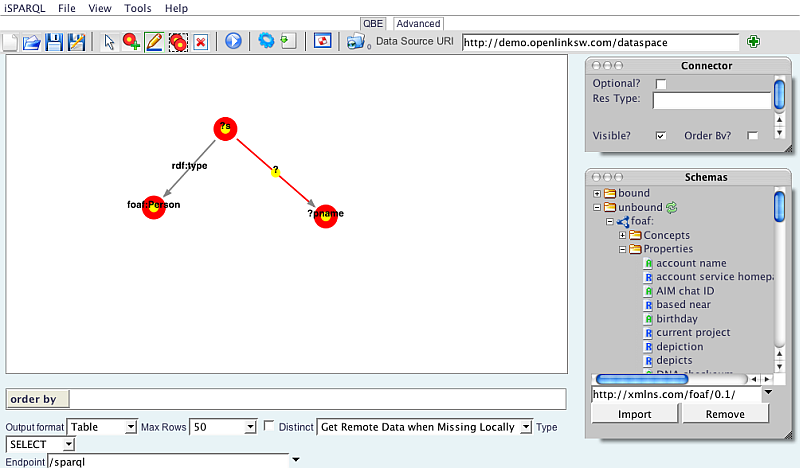Open Get Remote Data dropdown
800x468 pixels.
[526, 427]
